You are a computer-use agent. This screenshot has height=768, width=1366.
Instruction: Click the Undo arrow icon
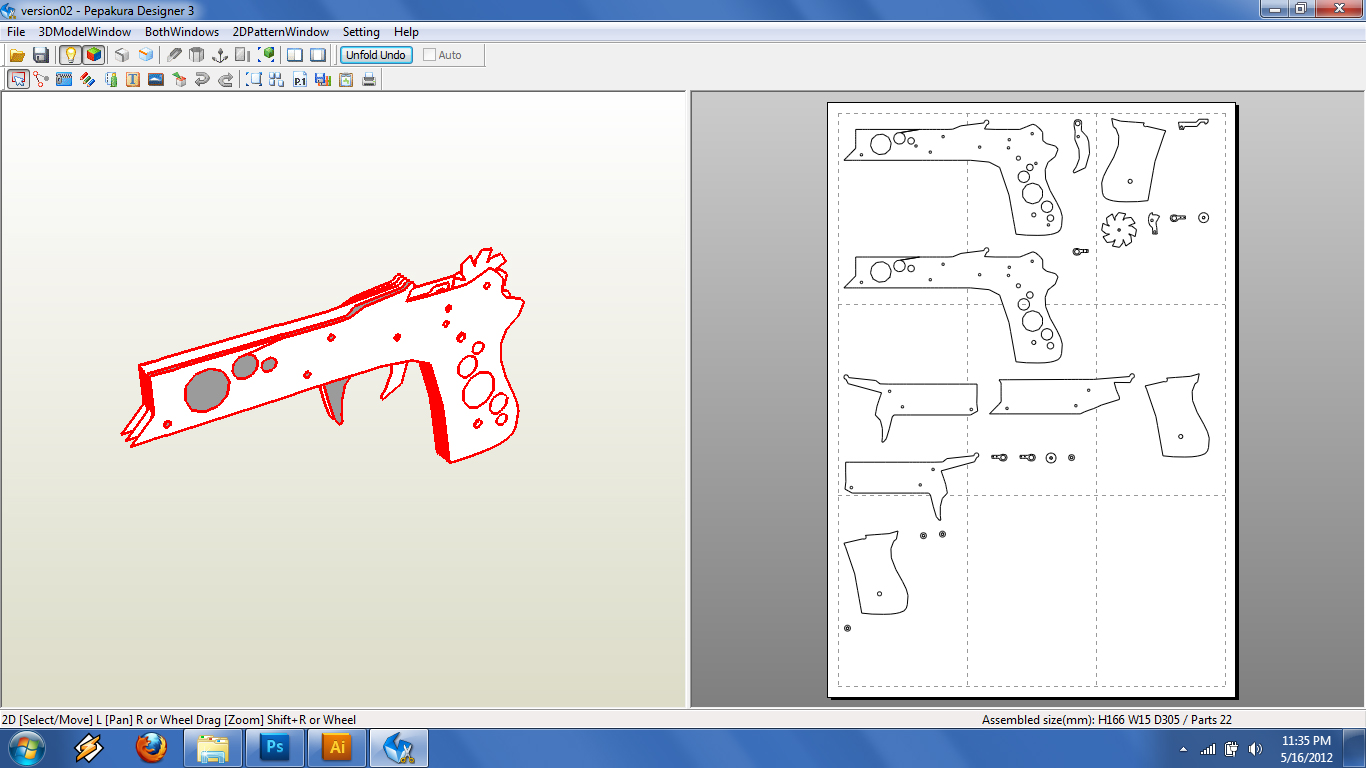click(x=202, y=79)
